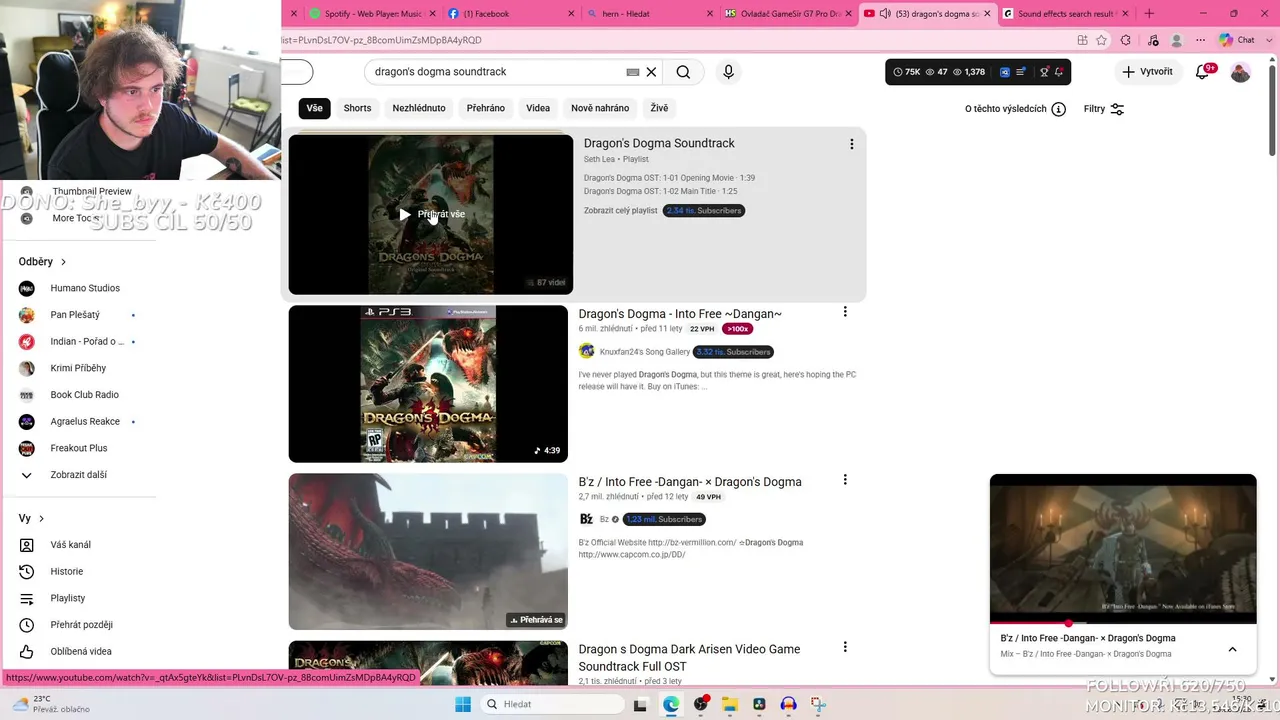
Task: Click the info icon beside O těchto výsledcích
Action: (x=1058, y=109)
